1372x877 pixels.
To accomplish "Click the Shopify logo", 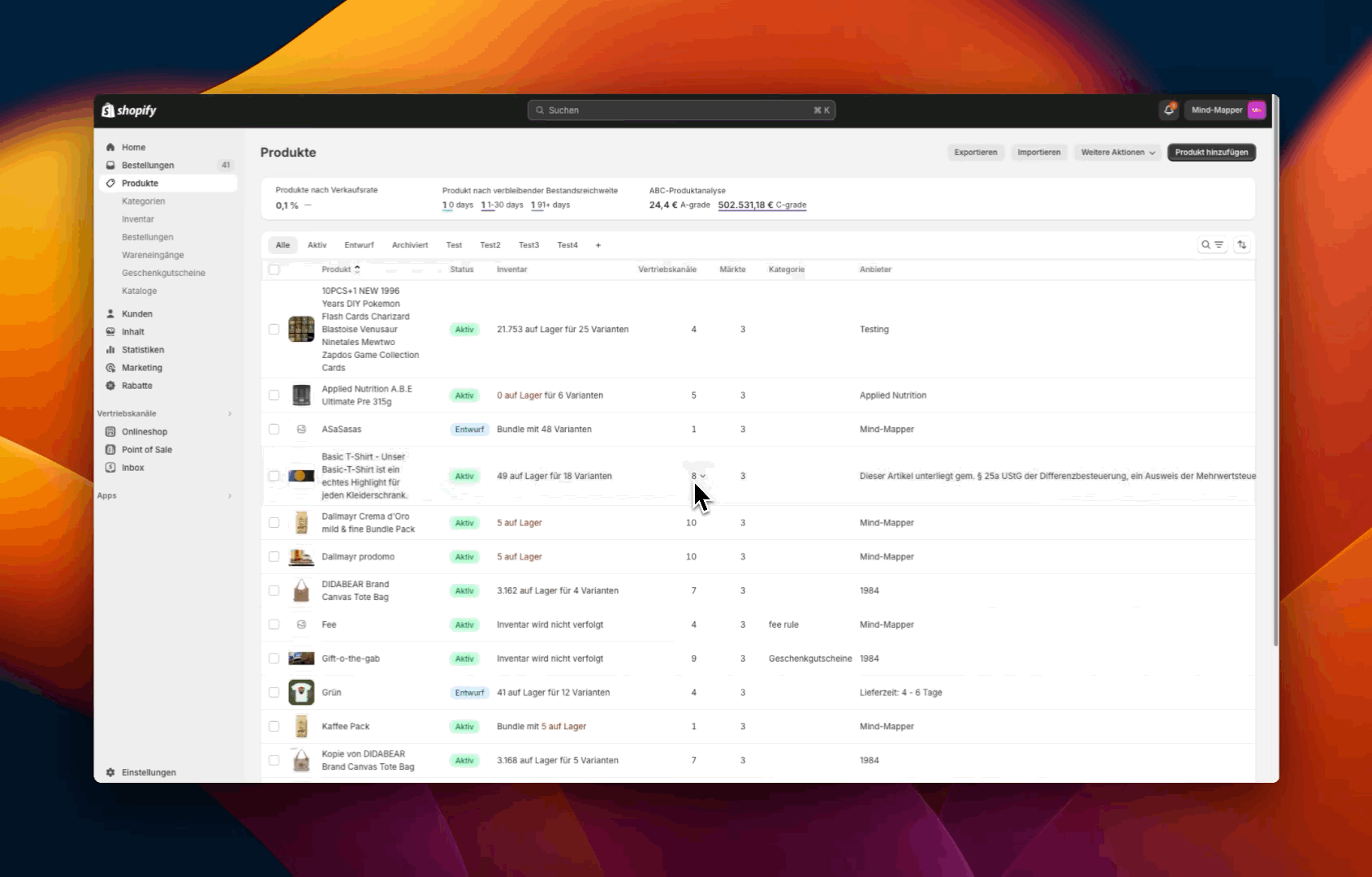I will point(129,110).
